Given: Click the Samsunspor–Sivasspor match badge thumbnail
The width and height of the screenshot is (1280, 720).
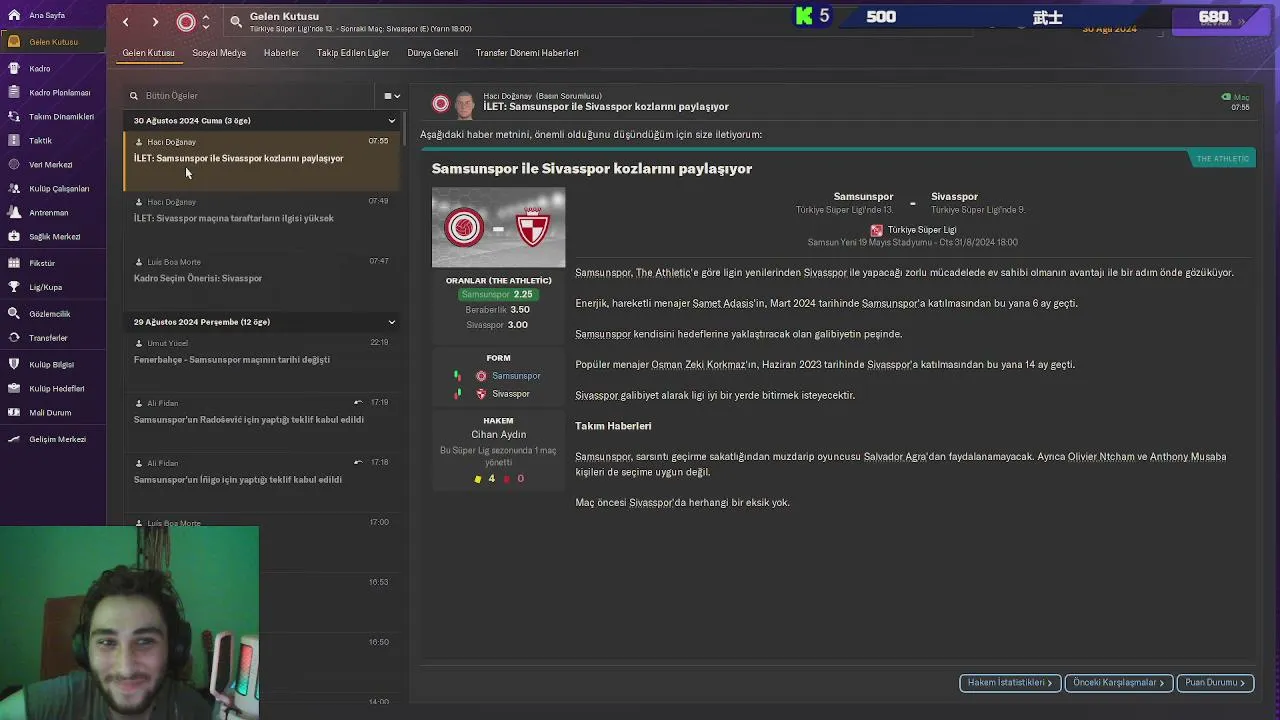Looking at the screenshot, I should (498, 228).
